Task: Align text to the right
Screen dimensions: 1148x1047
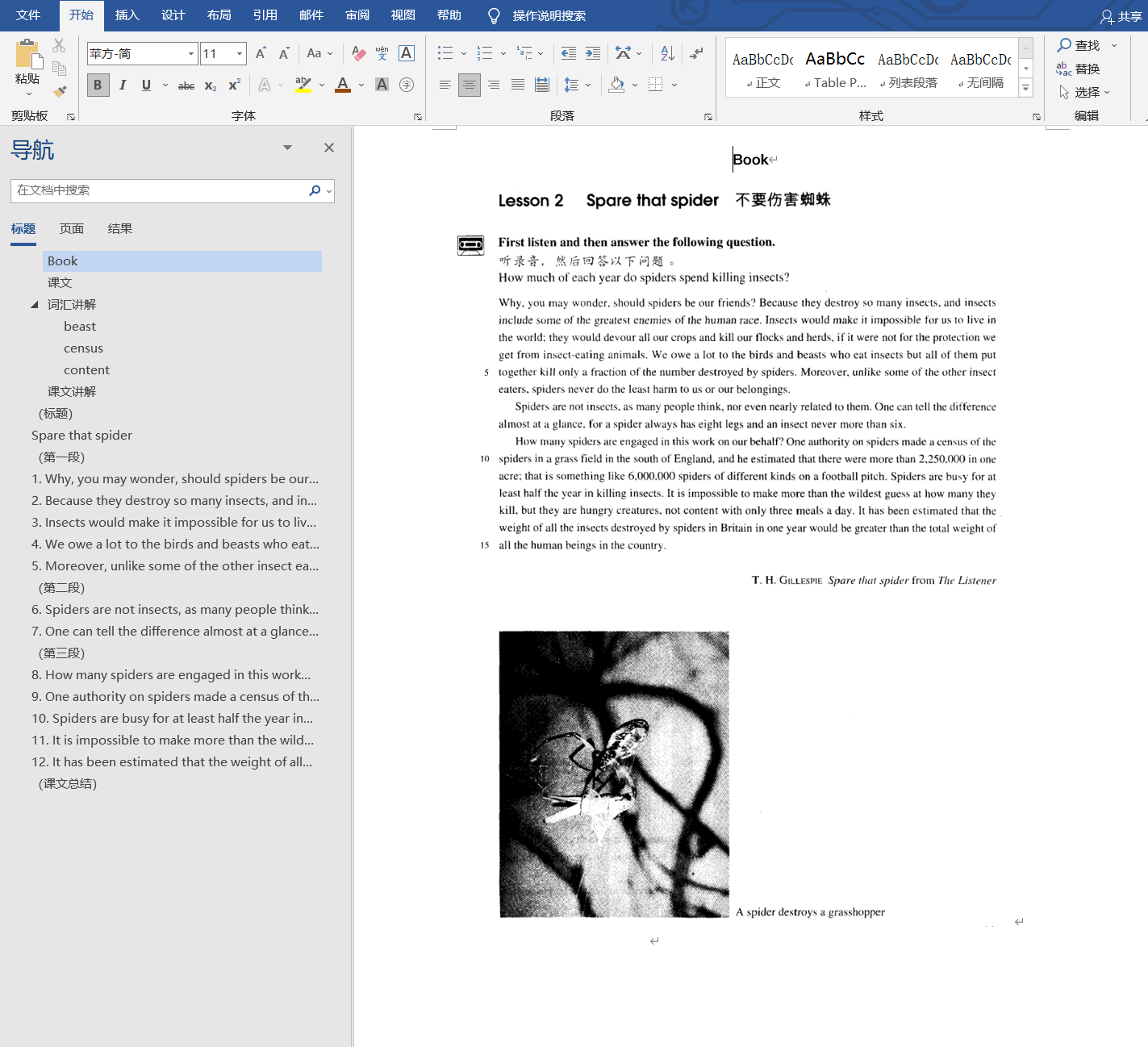Action: coord(494,85)
